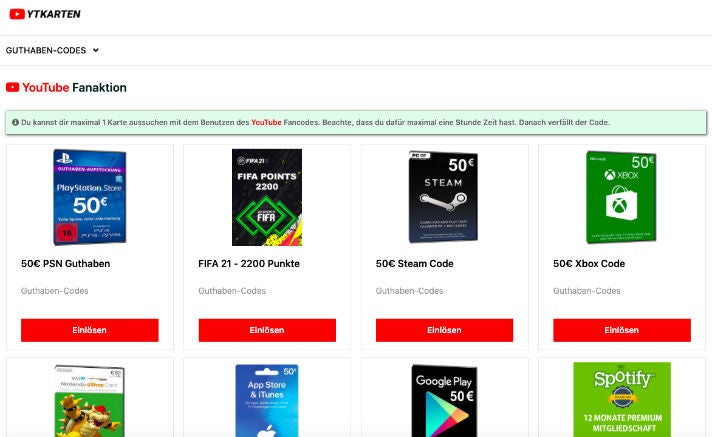Open the Guthaben-Codes dropdown menu
The width and height of the screenshot is (712, 437).
[x=52, y=50]
